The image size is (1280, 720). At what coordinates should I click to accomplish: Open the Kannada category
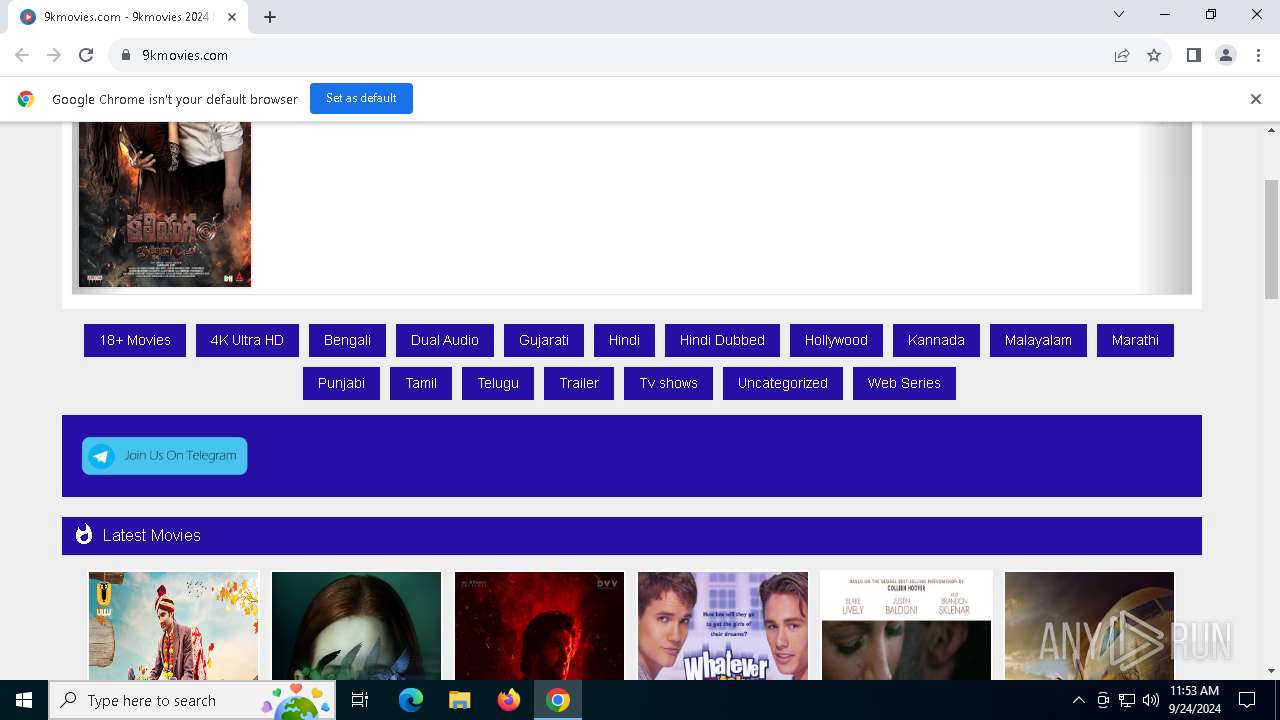point(936,340)
